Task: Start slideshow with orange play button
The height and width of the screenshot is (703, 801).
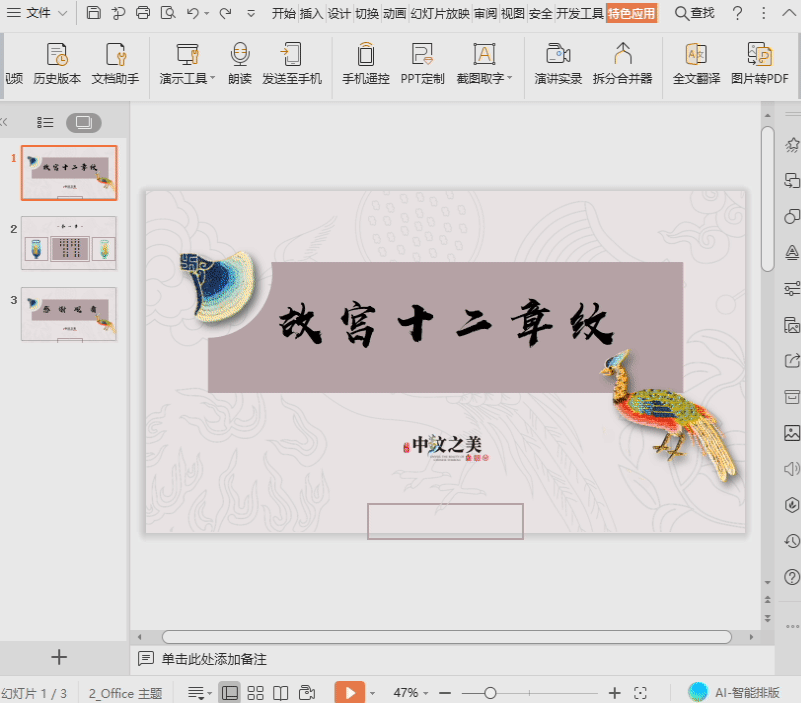Action: coord(350,693)
